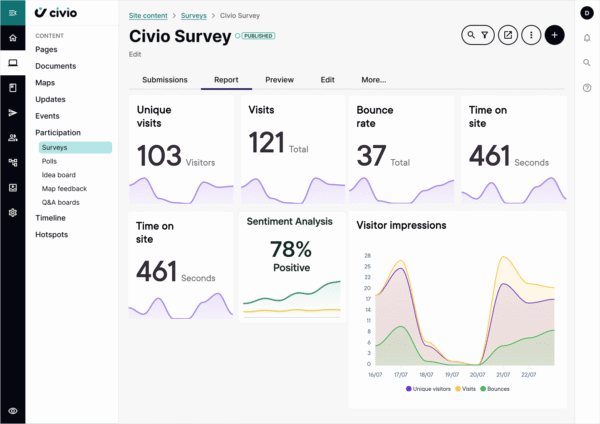Open the D user profile avatar
The width and height of the screenshot is (600, 424).
587,13
